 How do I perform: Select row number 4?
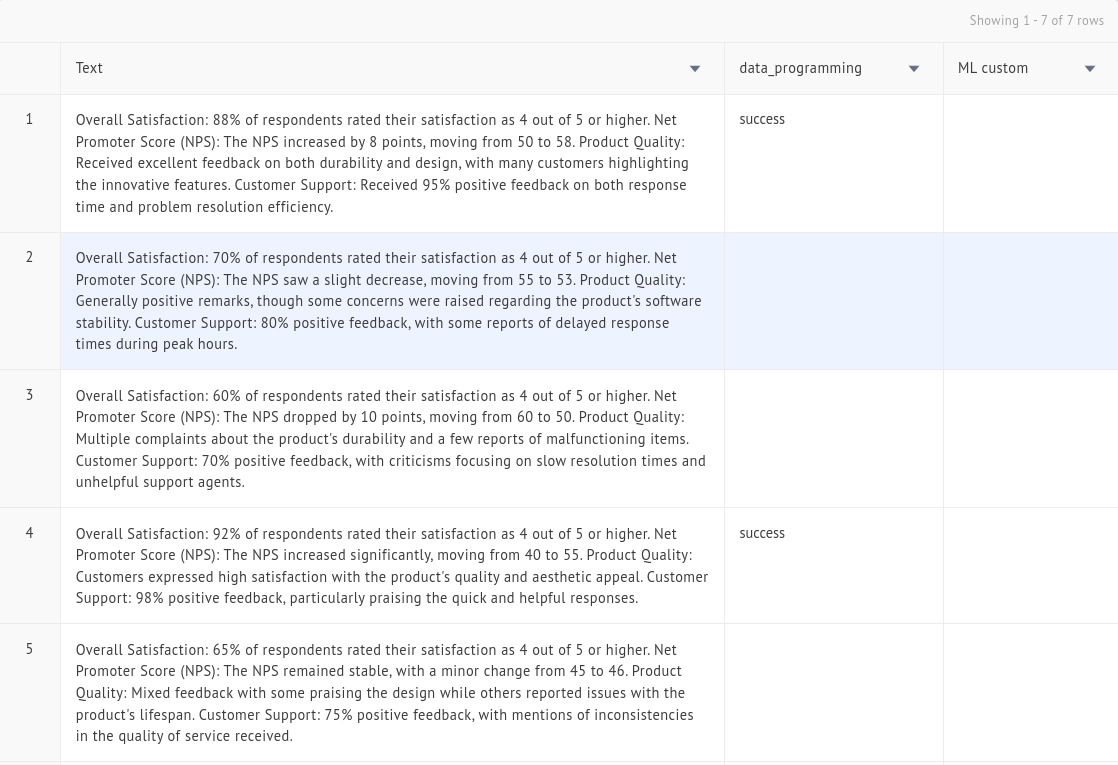click(29, 533)
